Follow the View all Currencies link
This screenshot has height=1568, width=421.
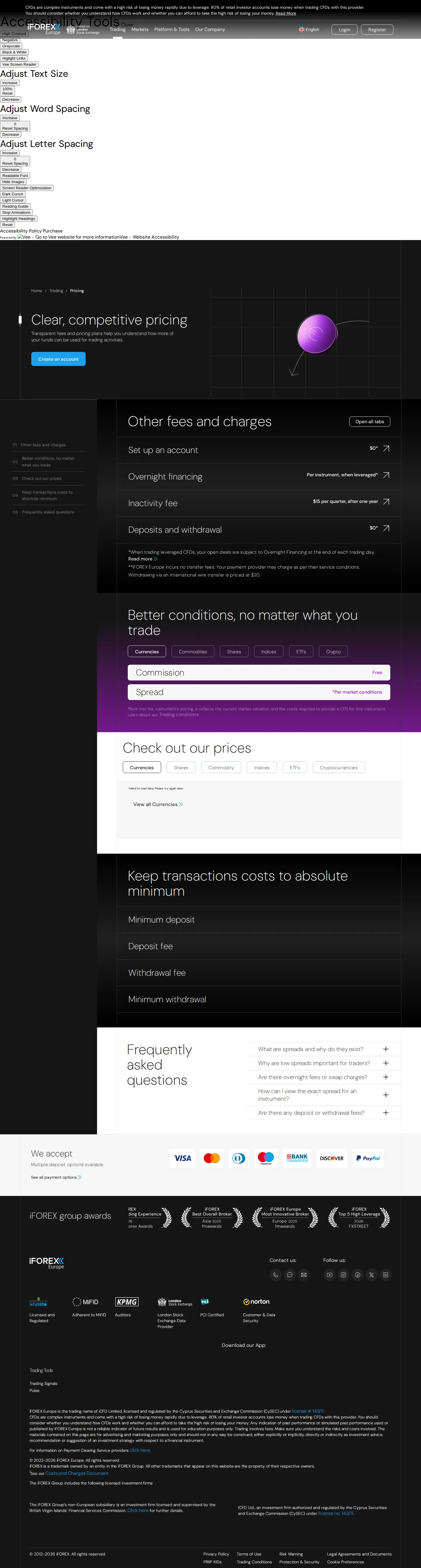(x=158, y=805)
